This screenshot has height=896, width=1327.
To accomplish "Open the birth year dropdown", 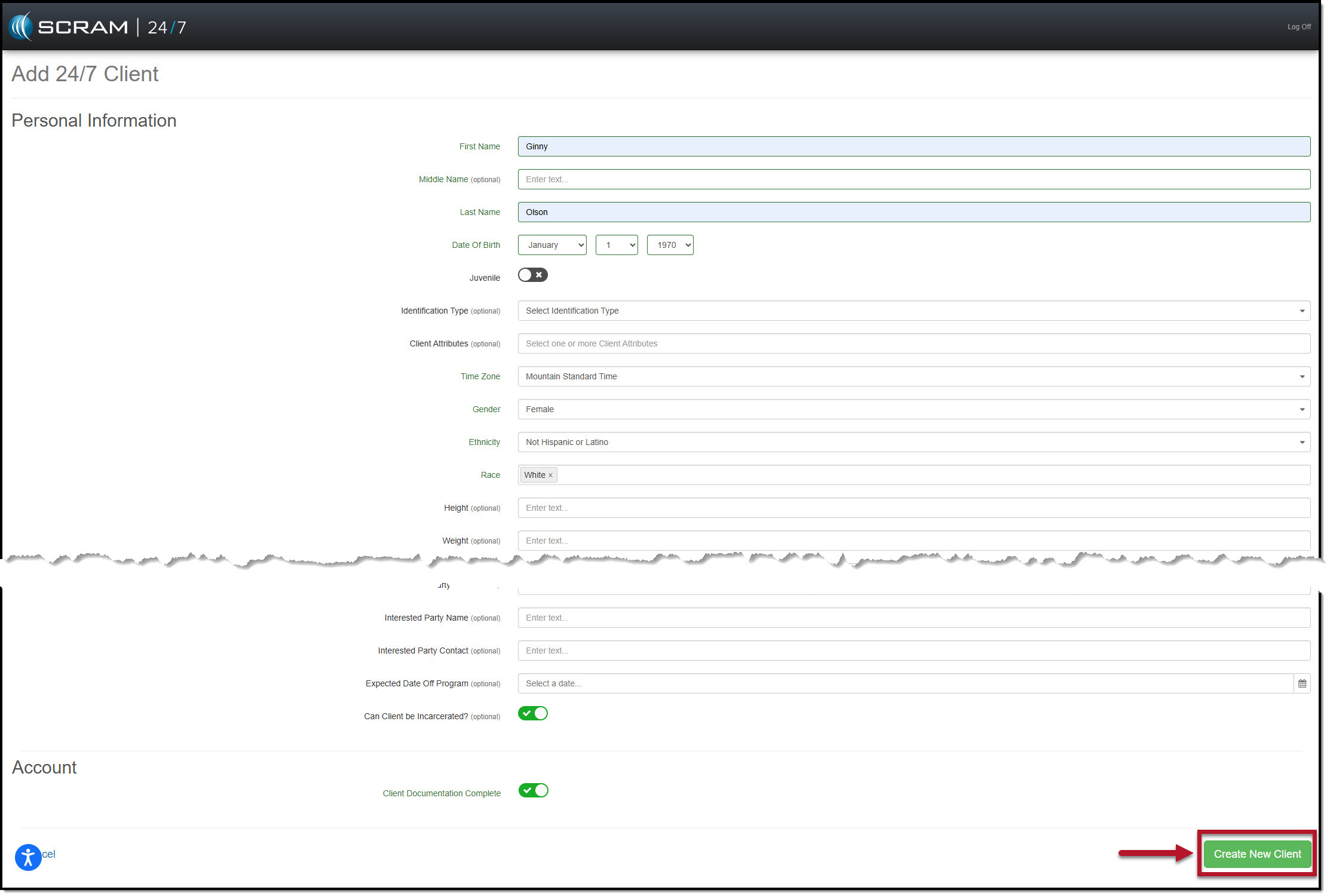I will coord(670,245).
